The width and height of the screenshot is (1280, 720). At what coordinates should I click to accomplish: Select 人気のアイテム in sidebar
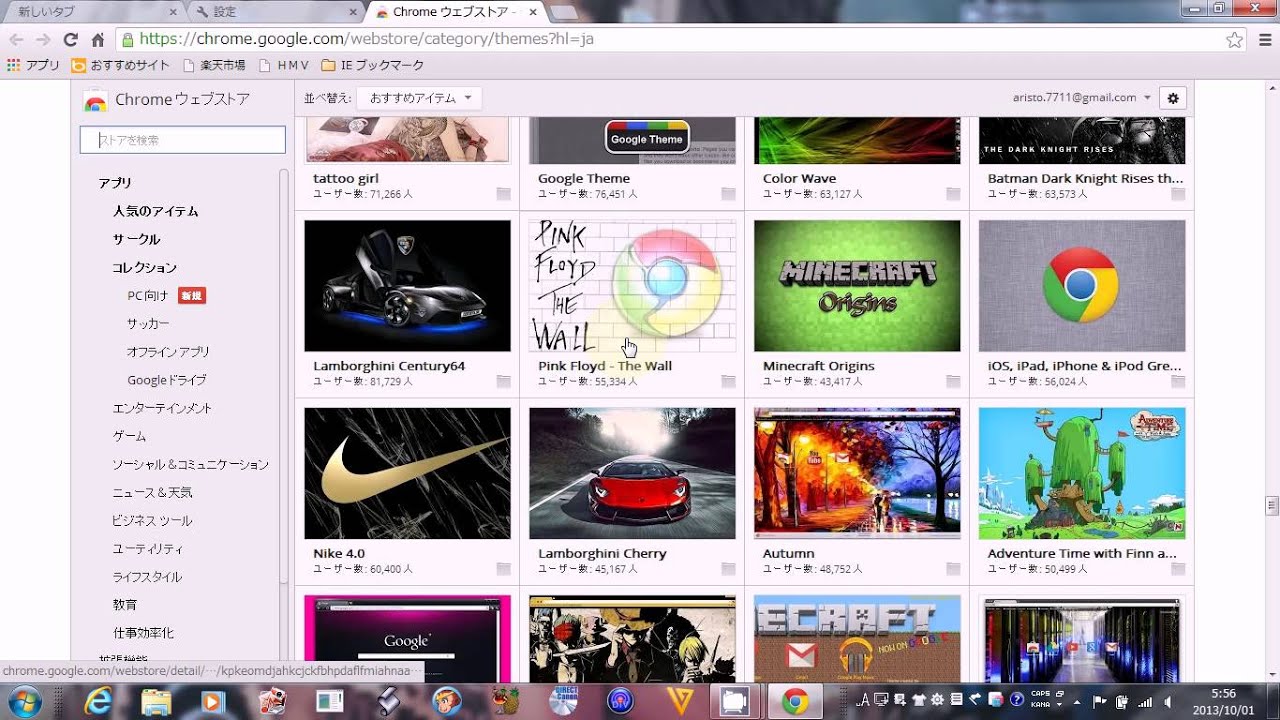(x=155, y=211)
